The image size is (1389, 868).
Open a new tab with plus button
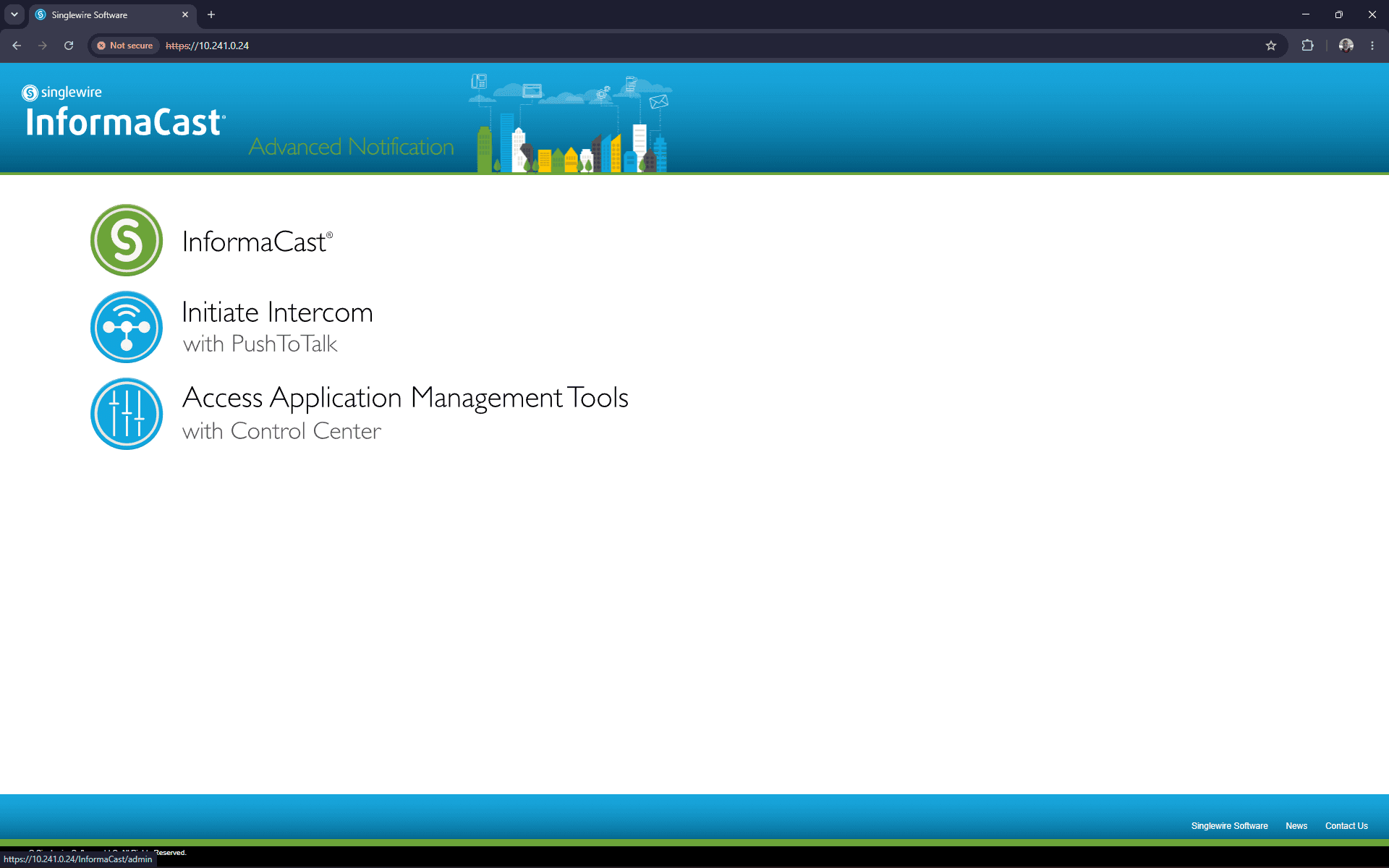[x=211, y=14]
